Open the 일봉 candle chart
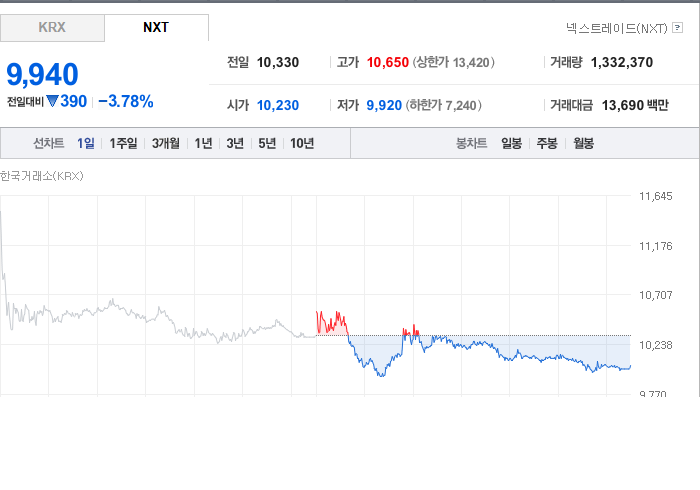 click(x=512, y=143)
